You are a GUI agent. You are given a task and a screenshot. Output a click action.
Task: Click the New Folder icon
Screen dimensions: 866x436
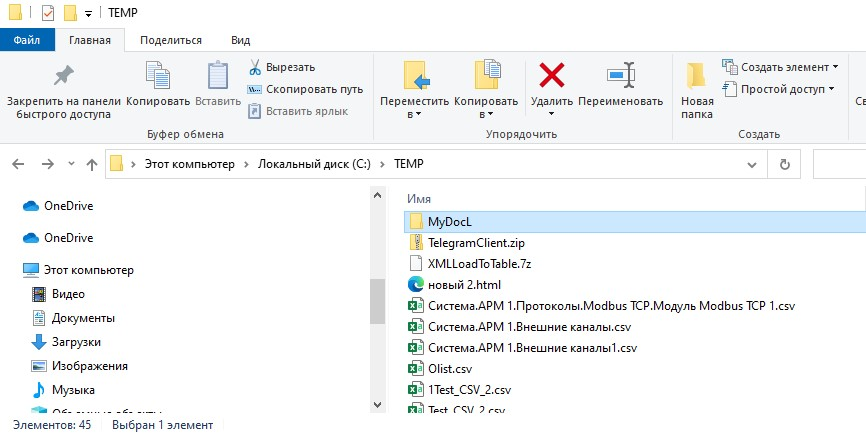pos(697,76)
